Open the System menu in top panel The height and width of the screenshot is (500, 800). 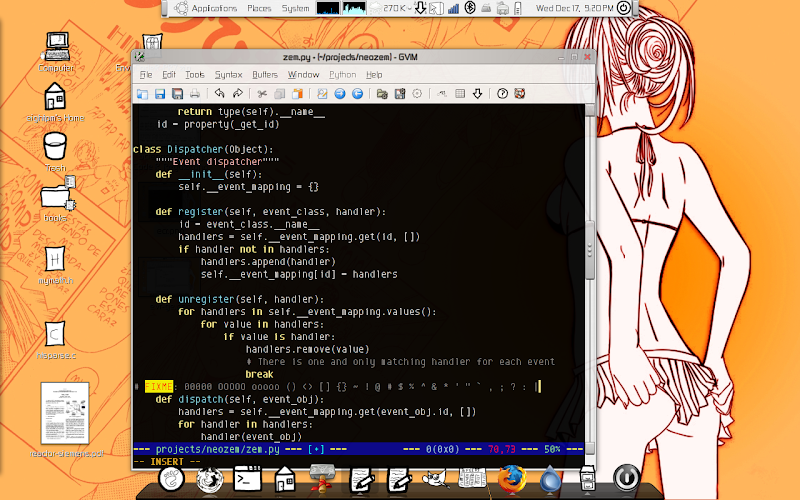[x=295, y=8]
